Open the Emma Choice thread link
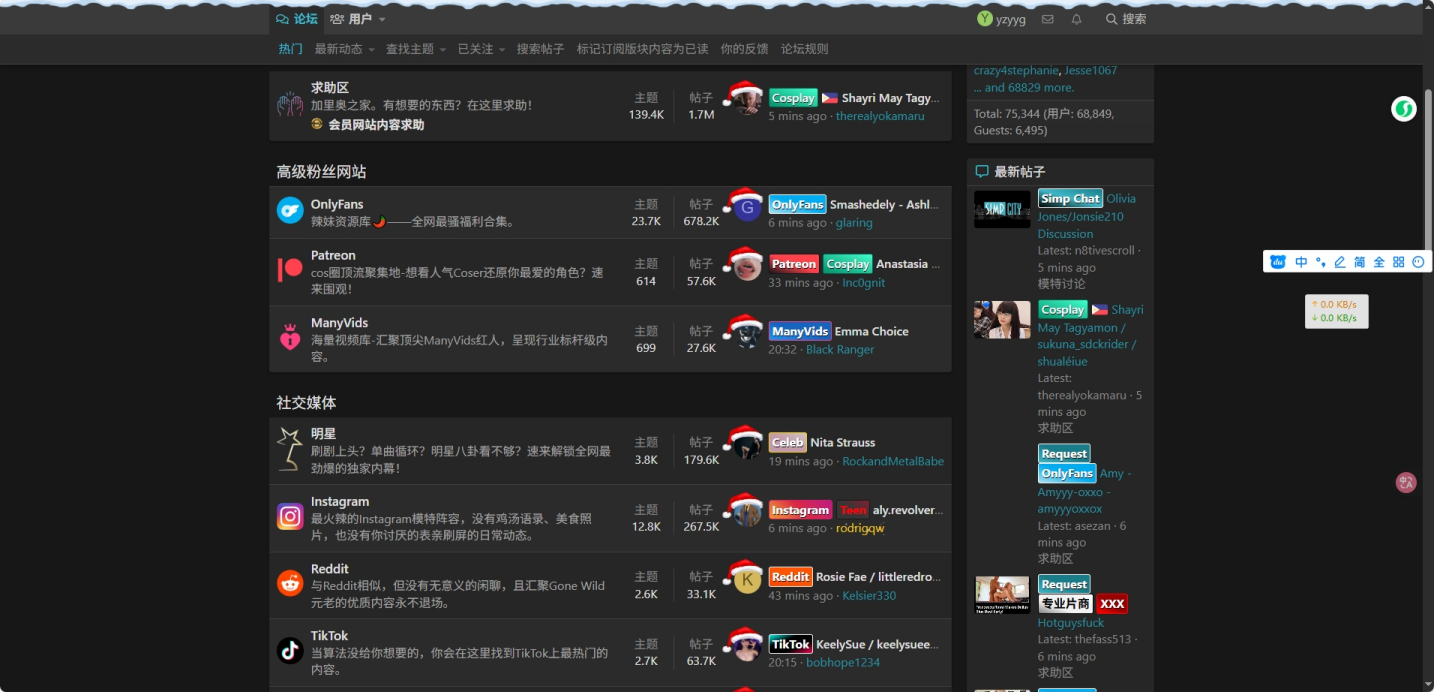Image resolution: width=1434 pixels, height=692 pixels. pyautogui.click(x=872, y=331)
